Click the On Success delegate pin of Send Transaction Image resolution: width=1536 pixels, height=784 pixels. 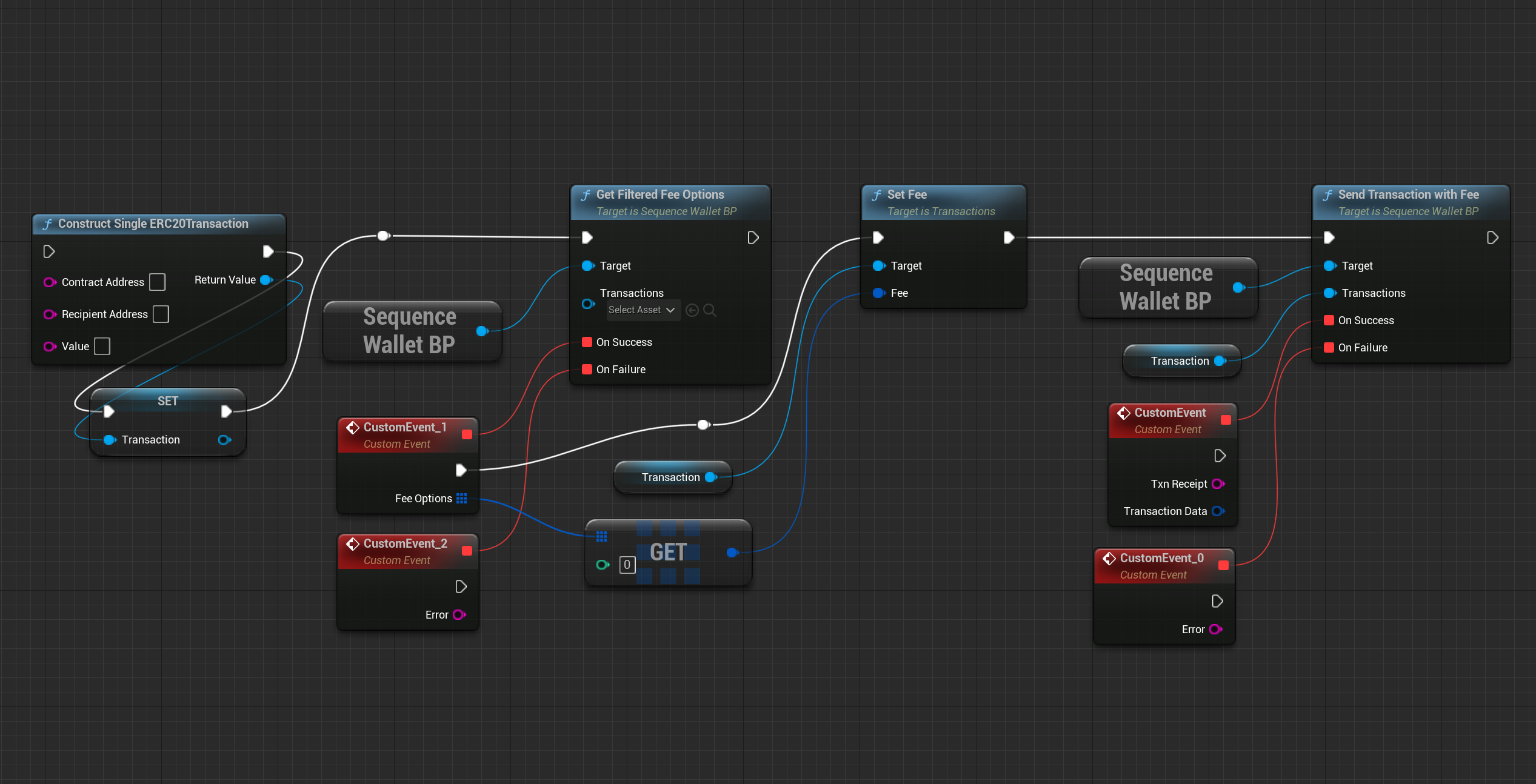click(x=1329, y=320)
